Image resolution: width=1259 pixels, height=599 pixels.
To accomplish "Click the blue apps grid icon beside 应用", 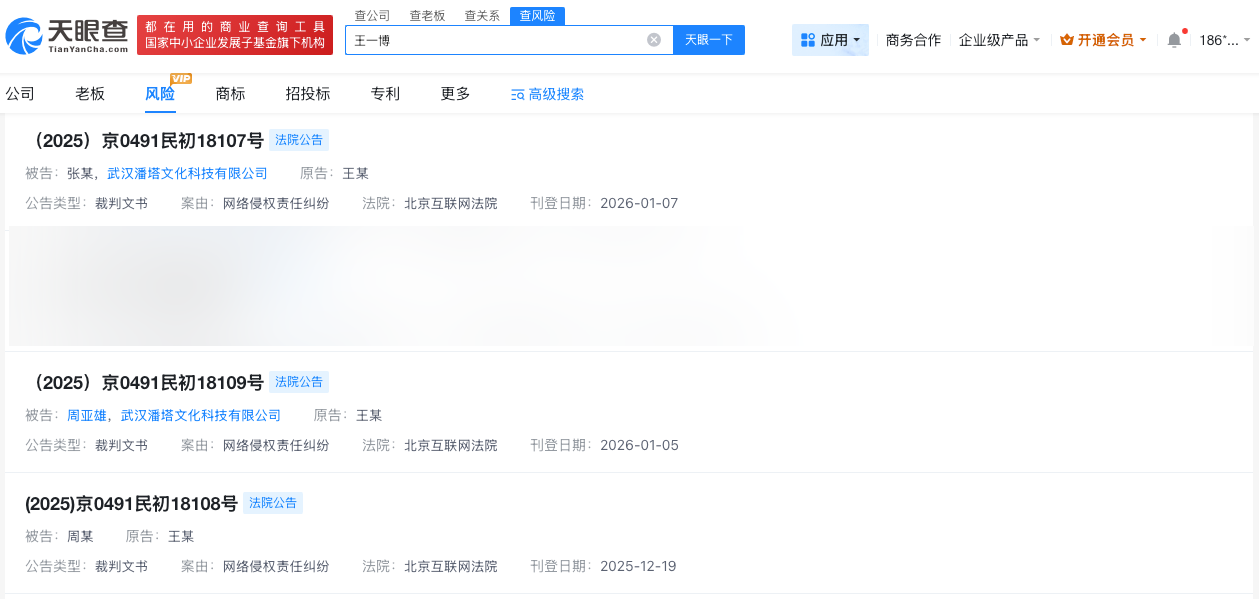I will pyautogui.click(x=808, y=39).
